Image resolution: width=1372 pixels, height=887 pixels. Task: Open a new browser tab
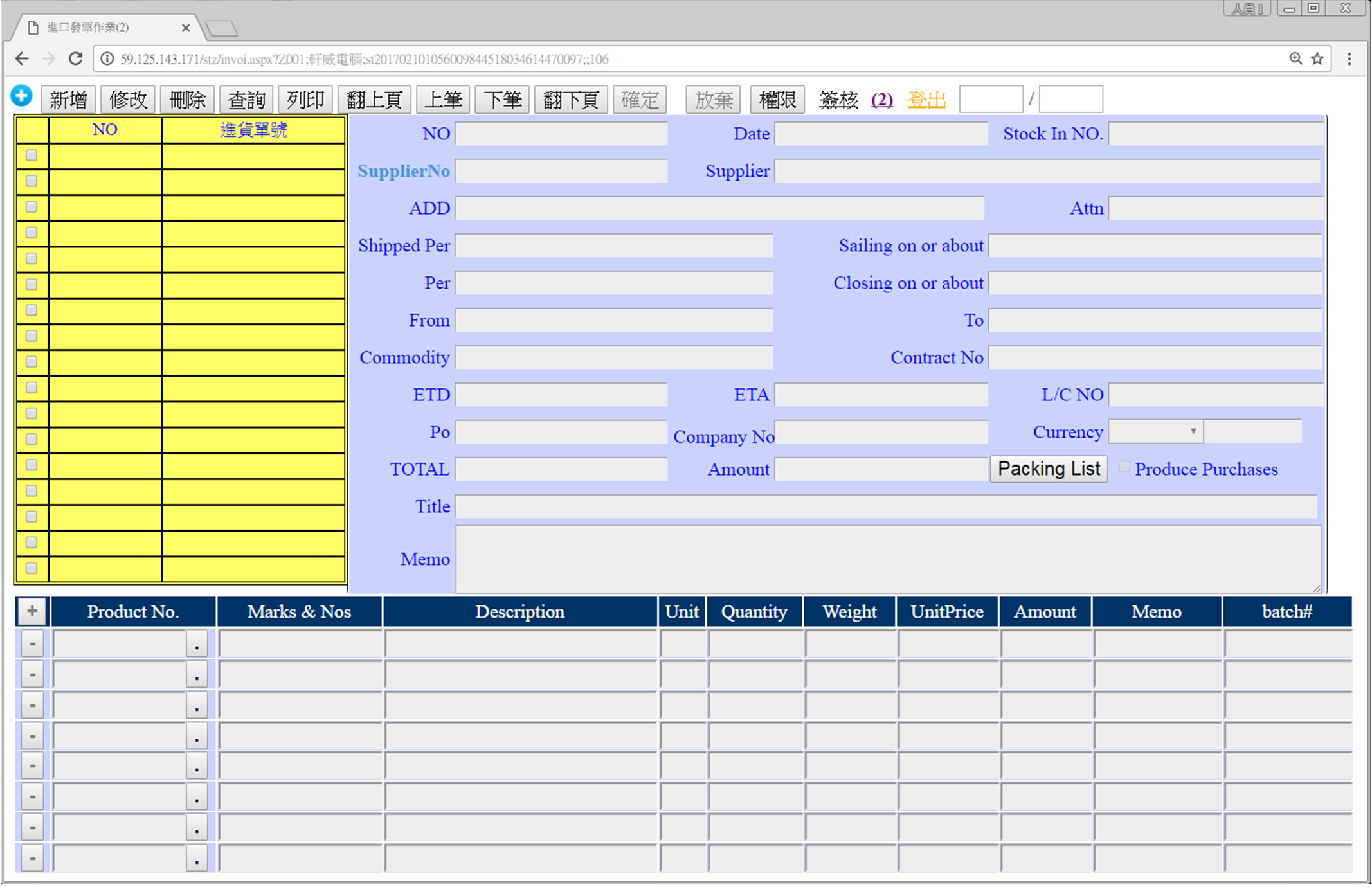click(222, 28)
